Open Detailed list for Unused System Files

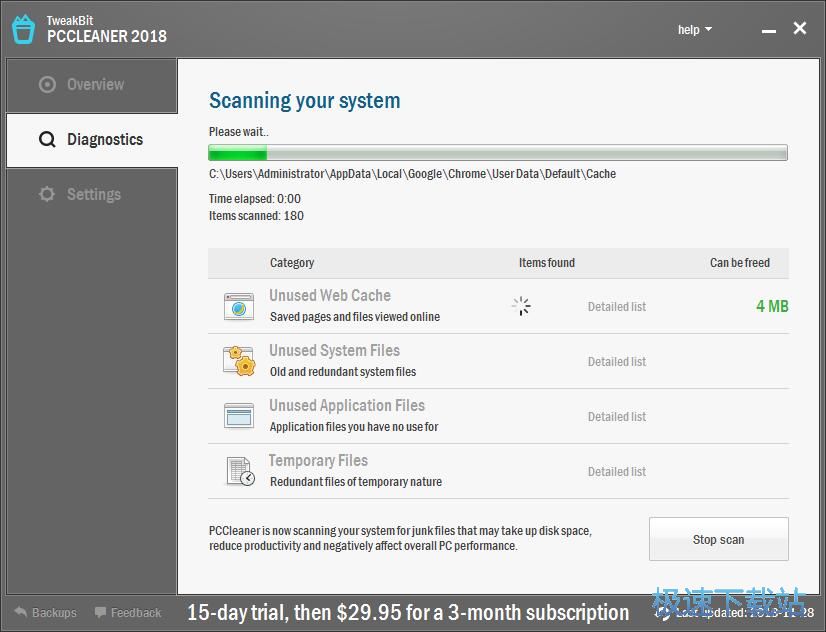click(617, 362)
